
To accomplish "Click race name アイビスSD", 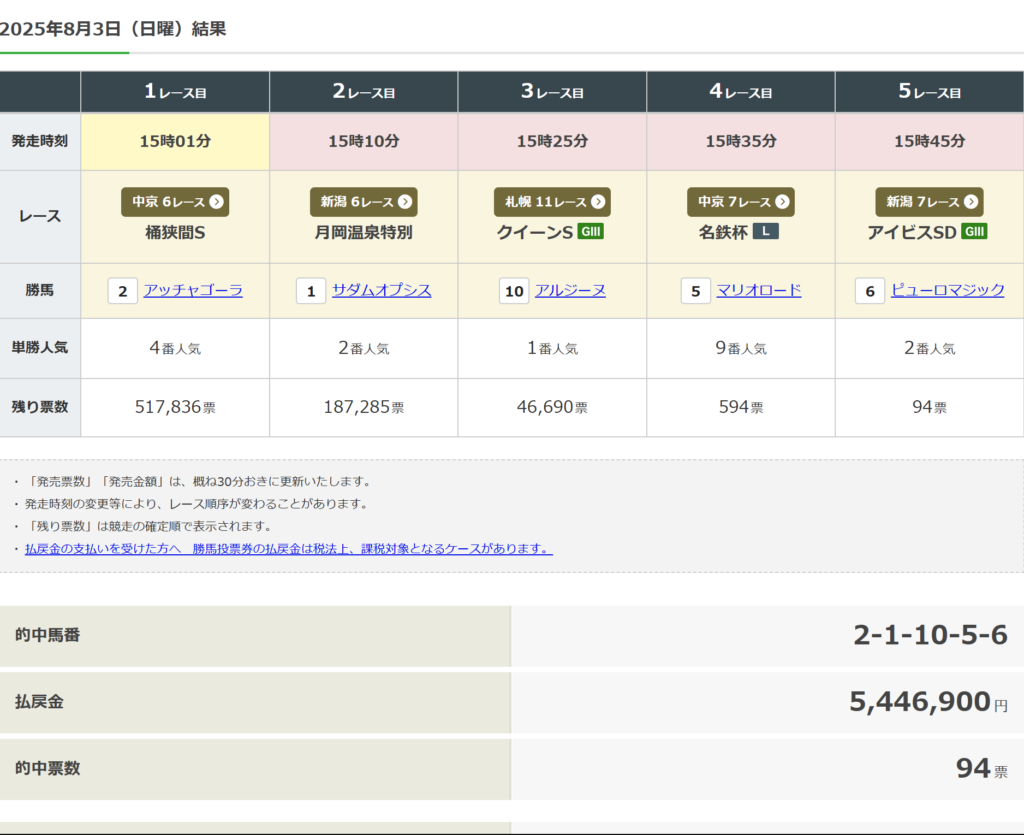I will coord(912,232).
